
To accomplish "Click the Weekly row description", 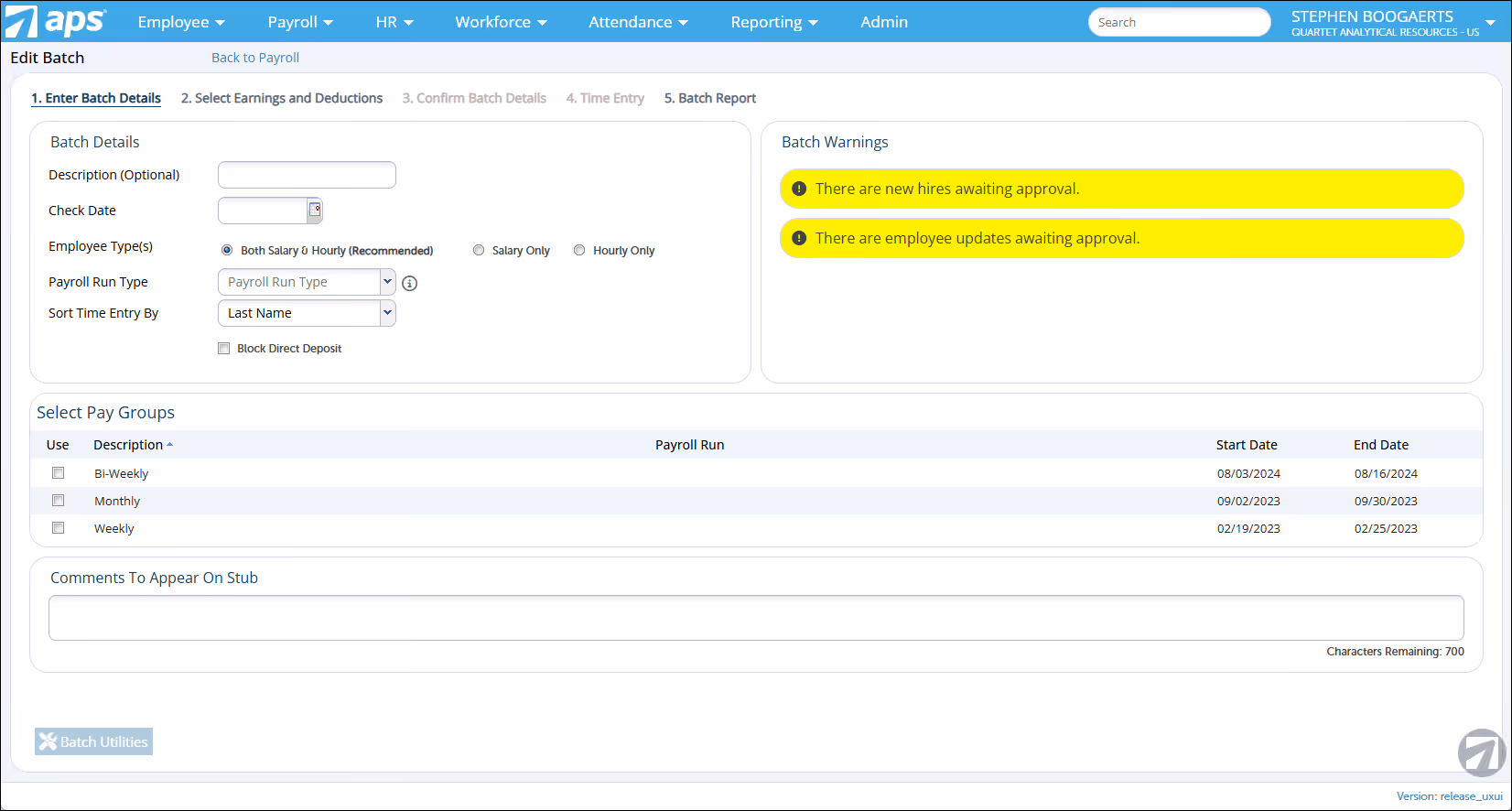I will [x=114, y=529].
